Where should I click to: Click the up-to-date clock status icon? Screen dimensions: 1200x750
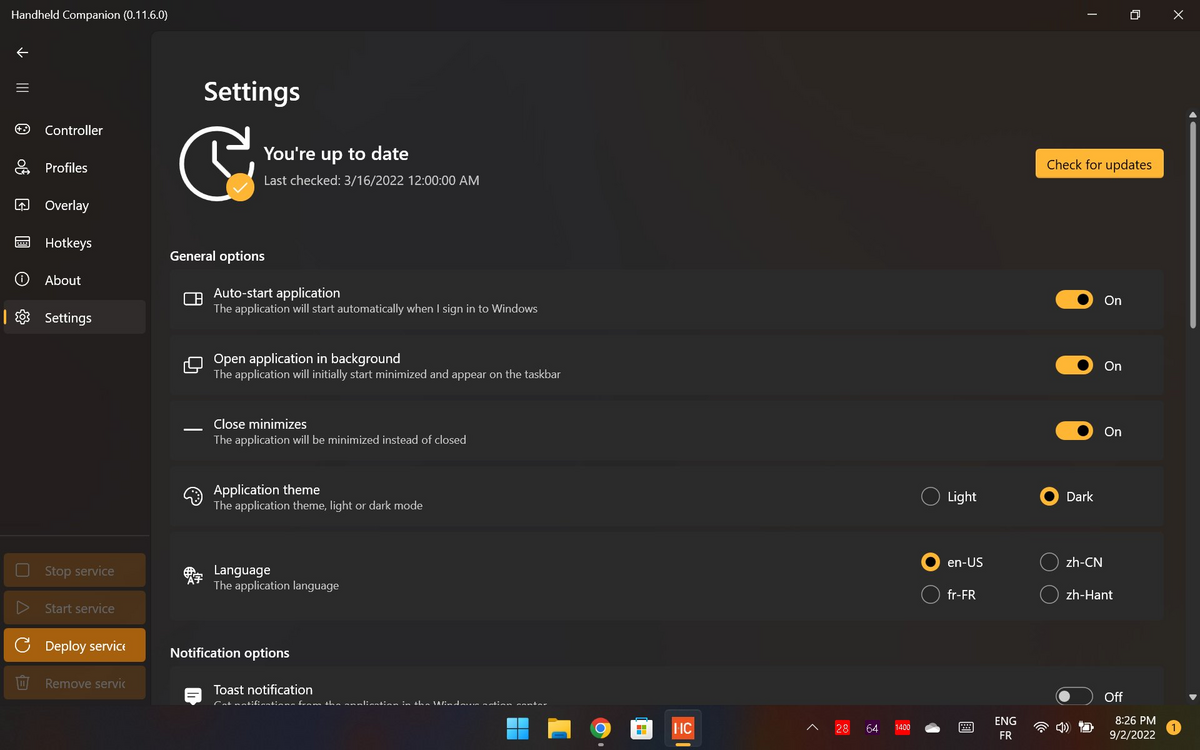pyautogui.click(x=216, y=163)
